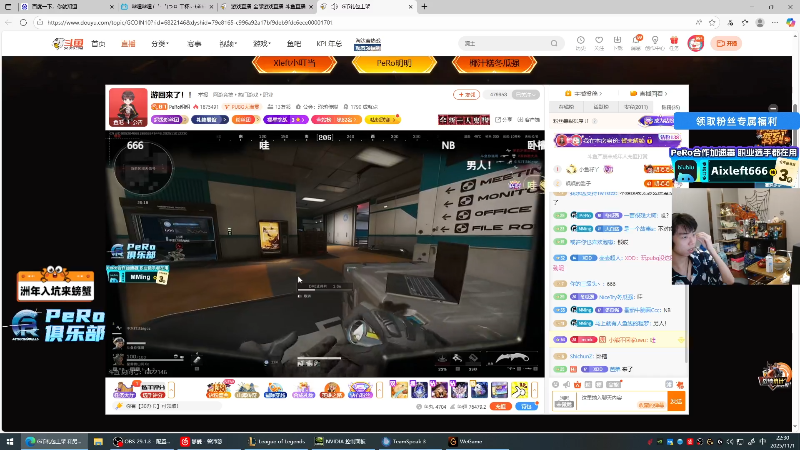Switch to League of Legends in taskbar

pyautogui.click(x=277, y=441)
